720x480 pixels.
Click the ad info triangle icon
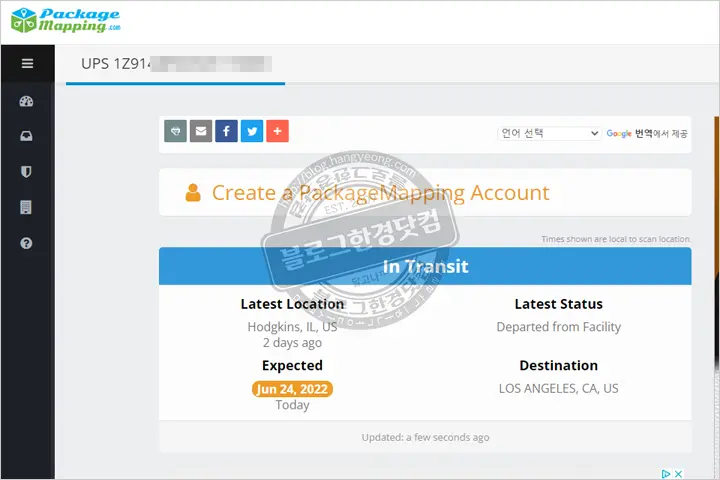(665, 474)
